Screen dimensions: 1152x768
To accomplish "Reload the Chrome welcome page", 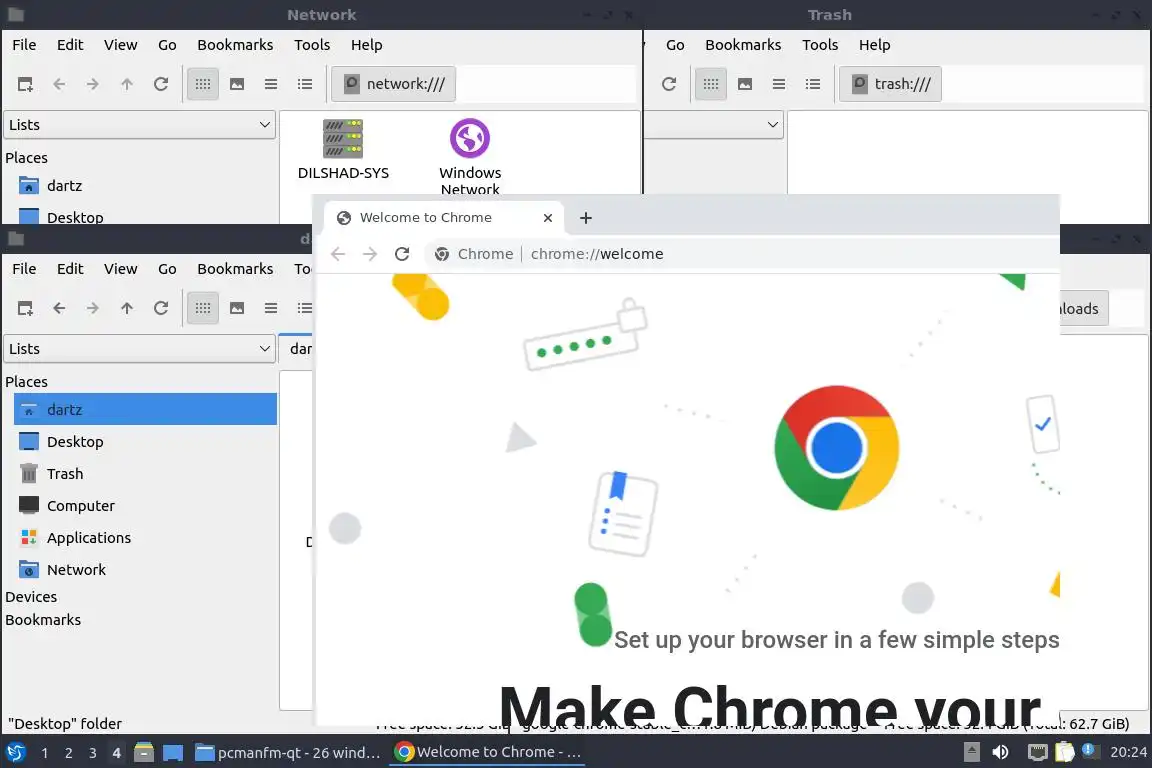I will point(402,254).
